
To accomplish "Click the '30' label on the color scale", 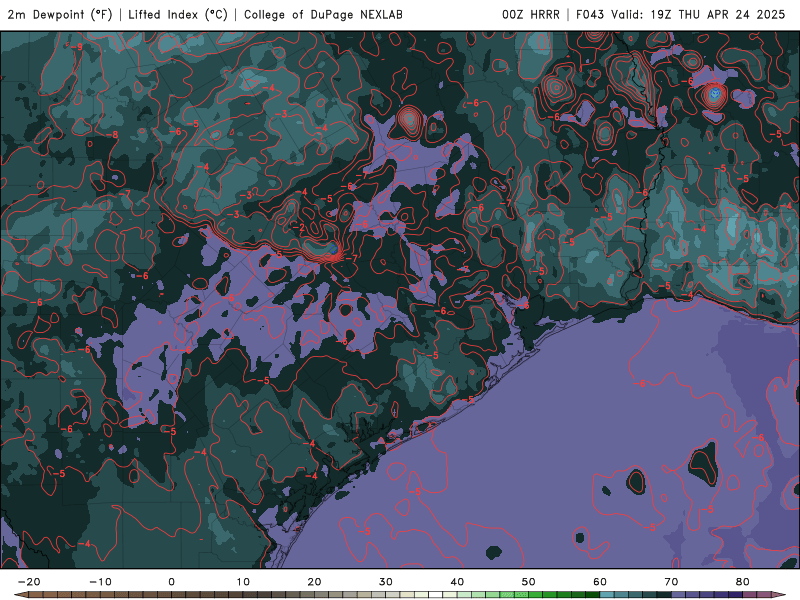I will pos(386,582).
